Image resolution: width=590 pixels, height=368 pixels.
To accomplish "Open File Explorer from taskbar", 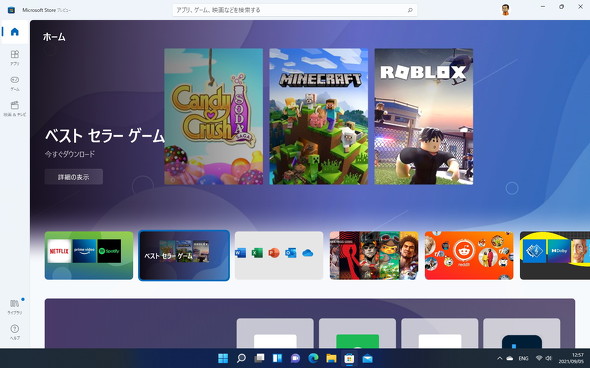I will (x=331, y=358).
